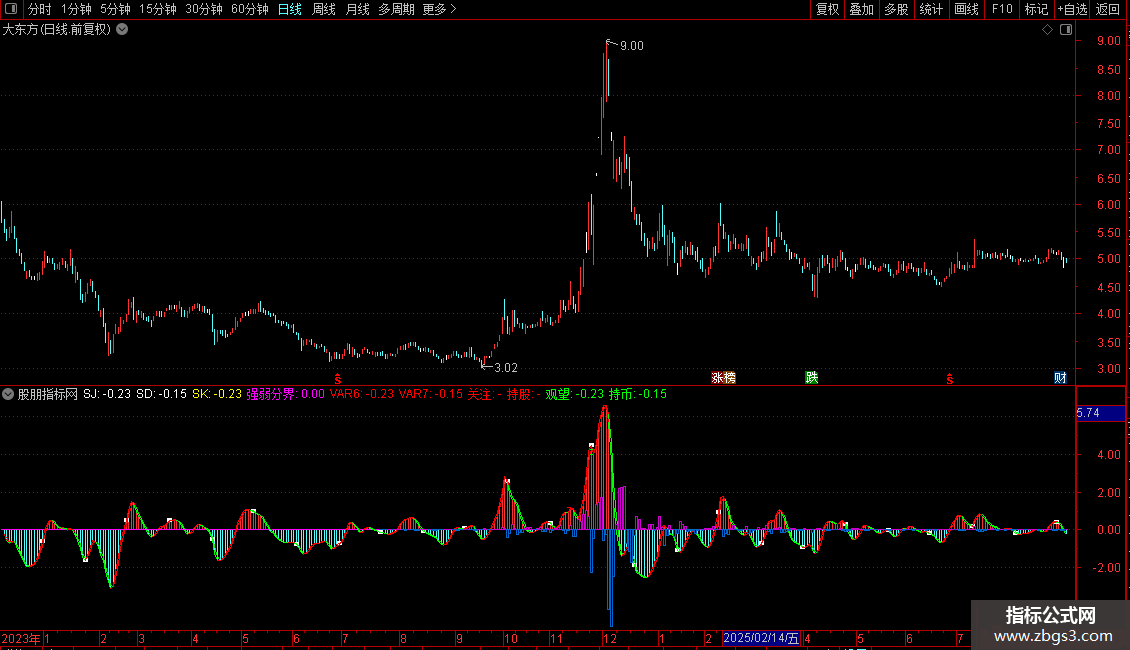
Task: Click the red S marker near July
Action: tap(338, 379)
